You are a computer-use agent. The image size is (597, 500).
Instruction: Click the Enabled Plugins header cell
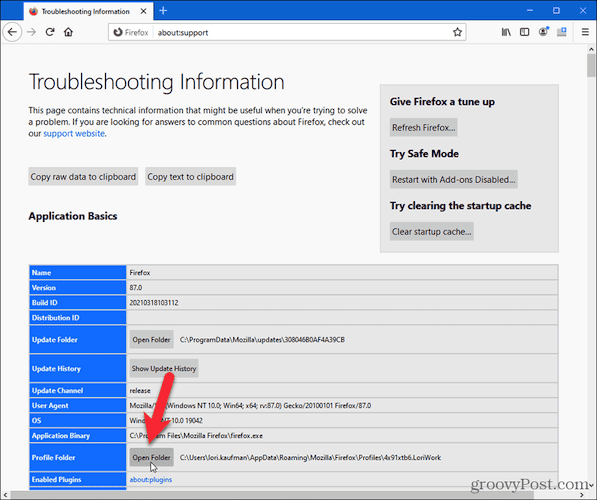78,479
